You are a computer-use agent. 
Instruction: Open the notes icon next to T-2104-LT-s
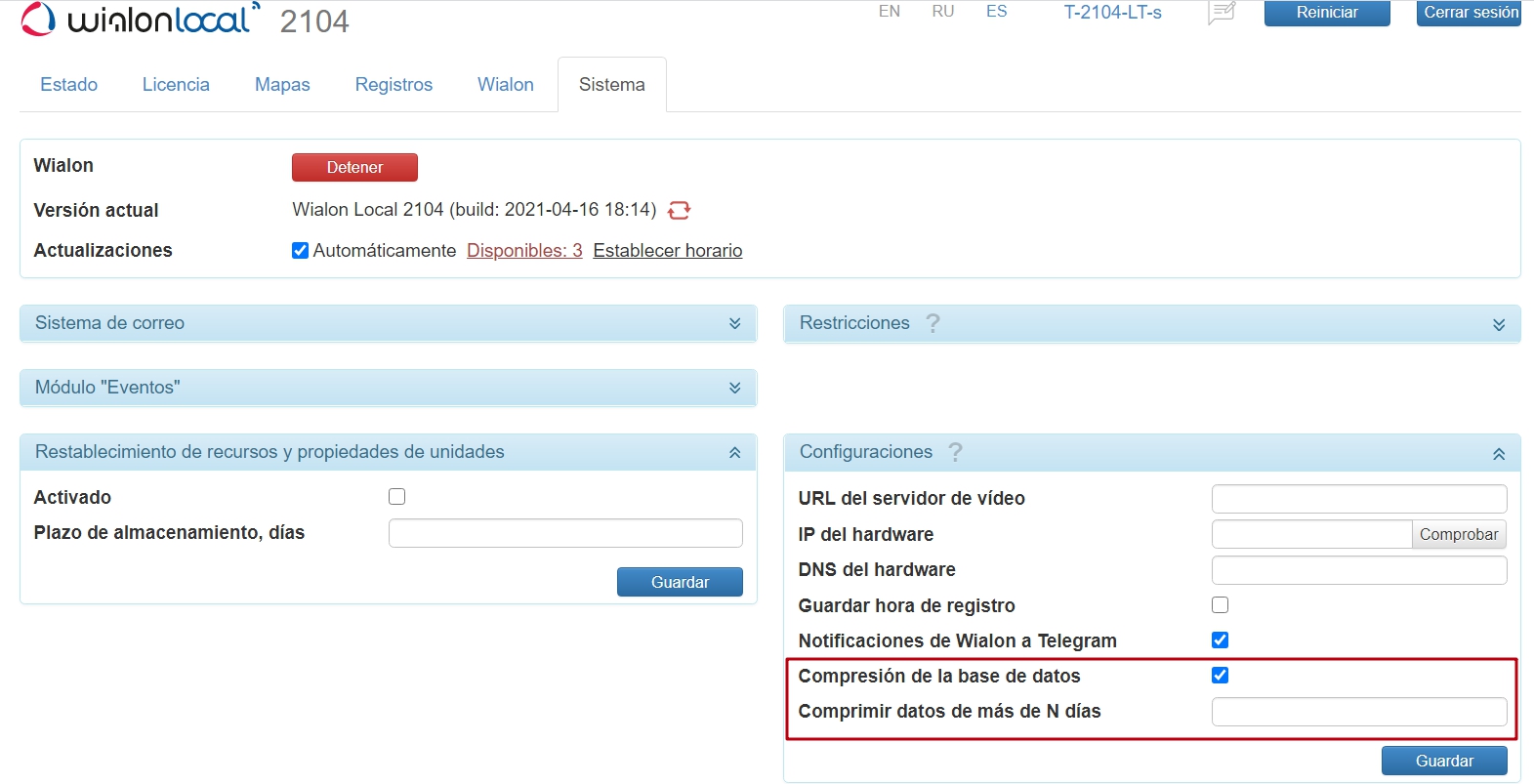[1222, 13]
